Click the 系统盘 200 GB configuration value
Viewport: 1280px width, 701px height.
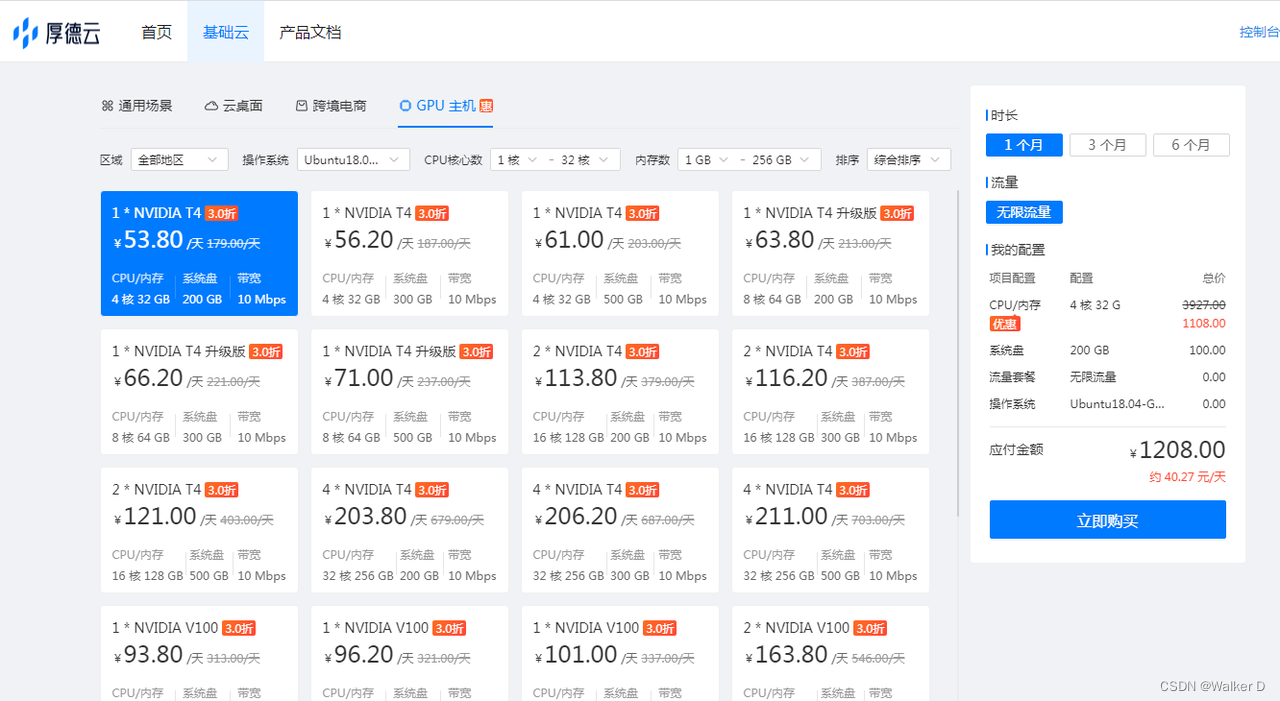click(1092, 351)
